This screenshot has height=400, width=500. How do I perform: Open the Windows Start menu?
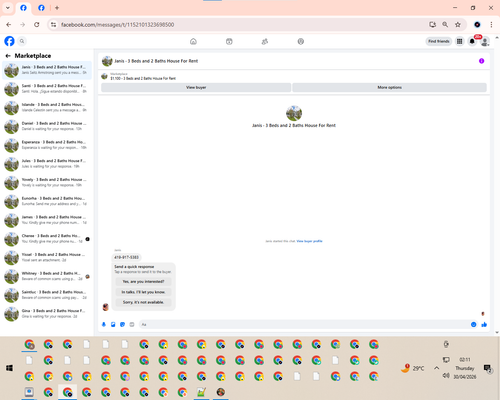tap(9, 368)
